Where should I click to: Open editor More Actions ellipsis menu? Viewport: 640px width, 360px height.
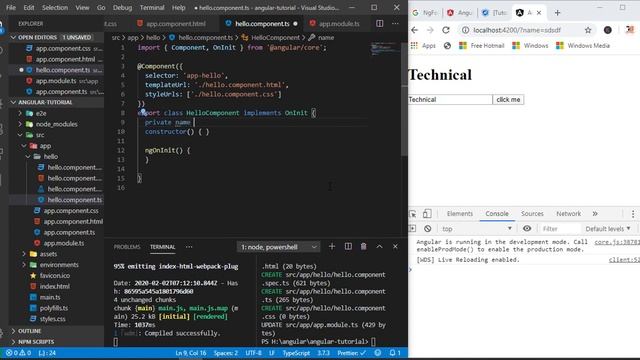395,24
